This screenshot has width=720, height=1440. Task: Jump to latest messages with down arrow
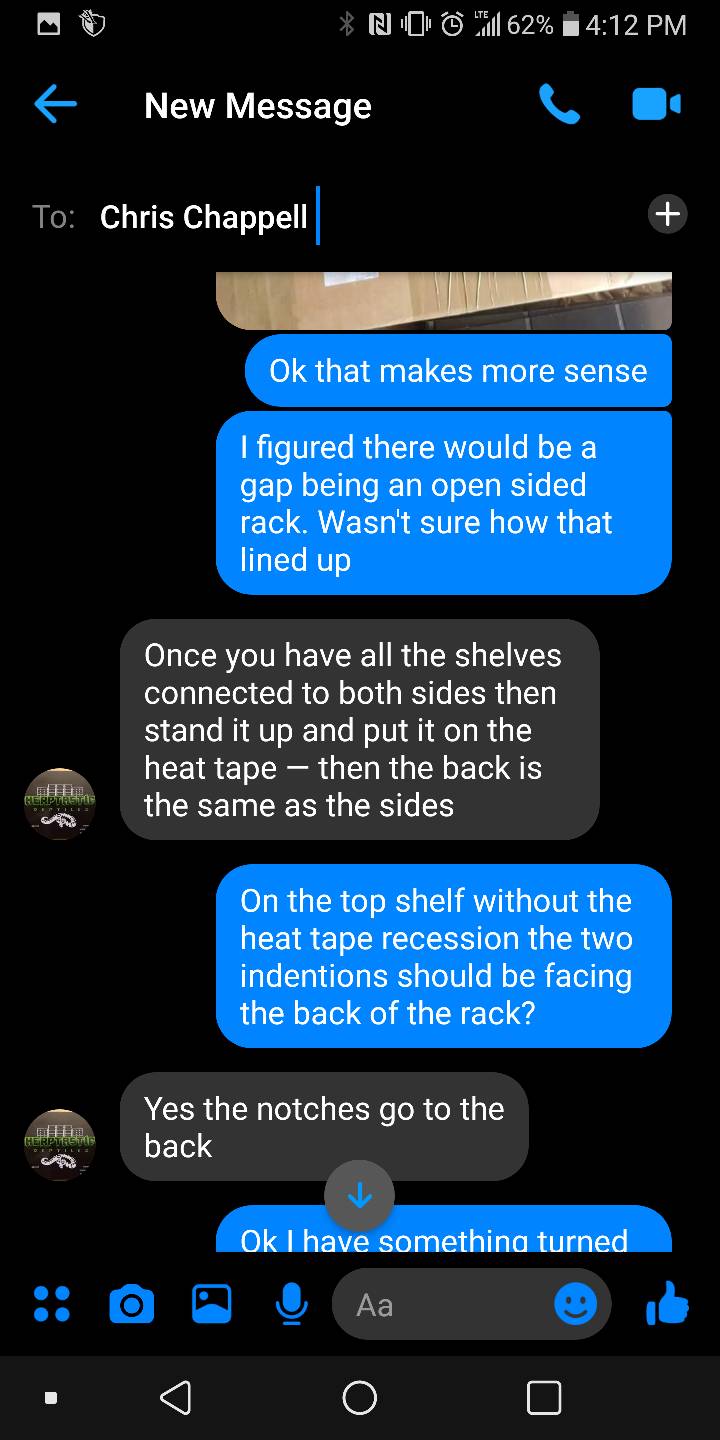(360, 1195)
